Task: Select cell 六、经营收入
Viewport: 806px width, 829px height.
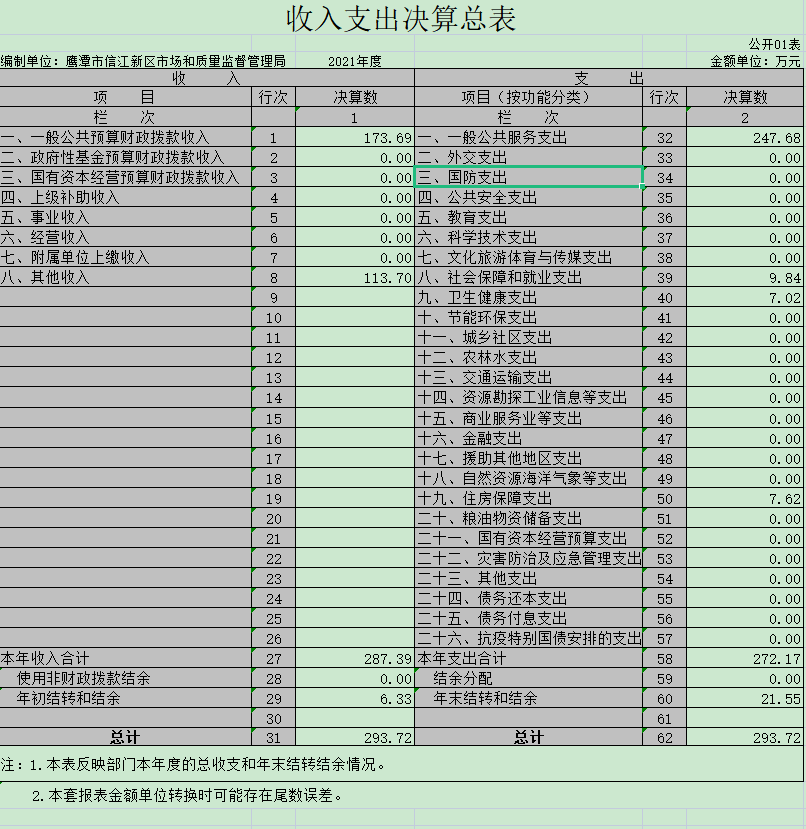Action: (125, 238)
